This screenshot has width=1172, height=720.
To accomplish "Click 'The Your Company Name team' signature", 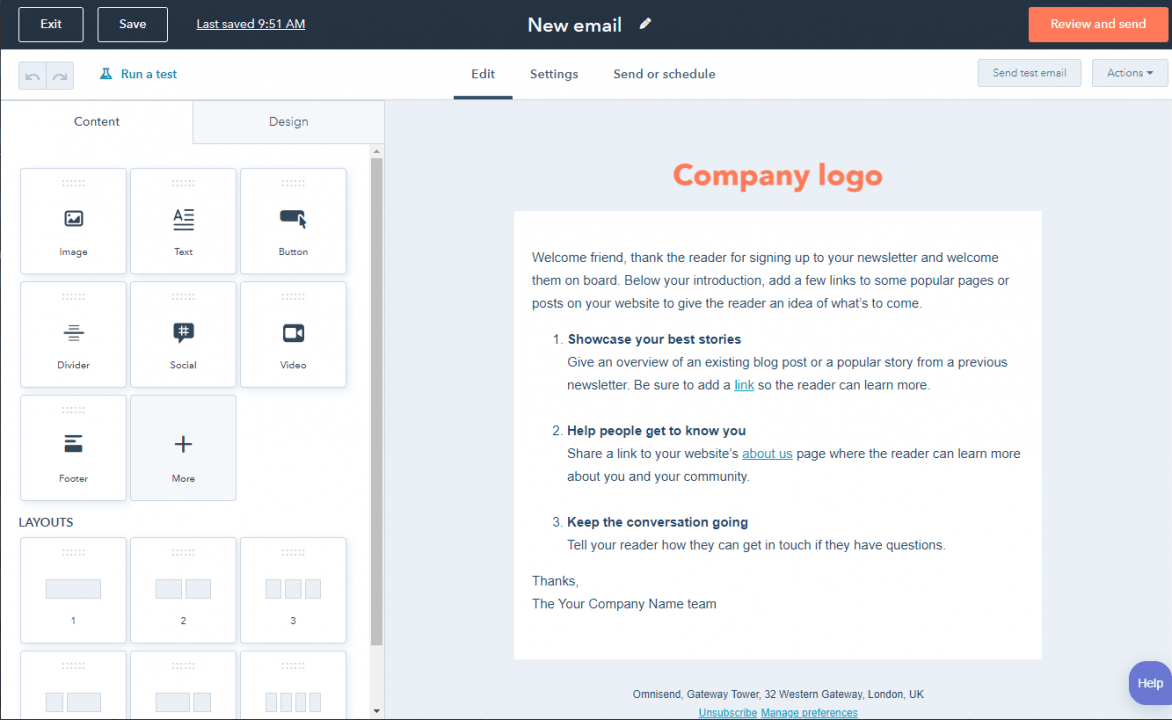I will click(624, 604).
